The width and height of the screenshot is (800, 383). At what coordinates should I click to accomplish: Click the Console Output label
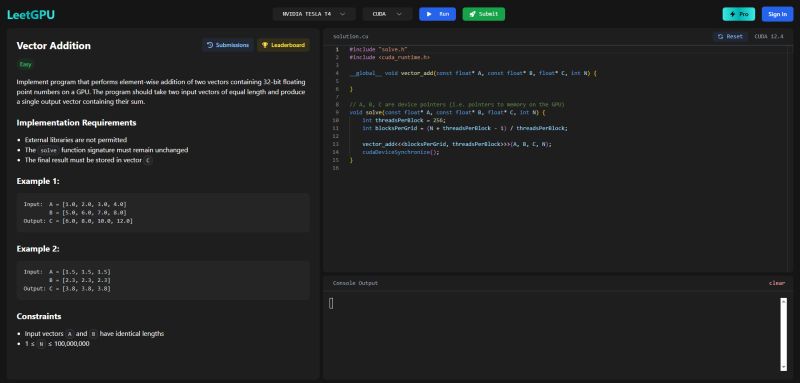coord(356,283)
